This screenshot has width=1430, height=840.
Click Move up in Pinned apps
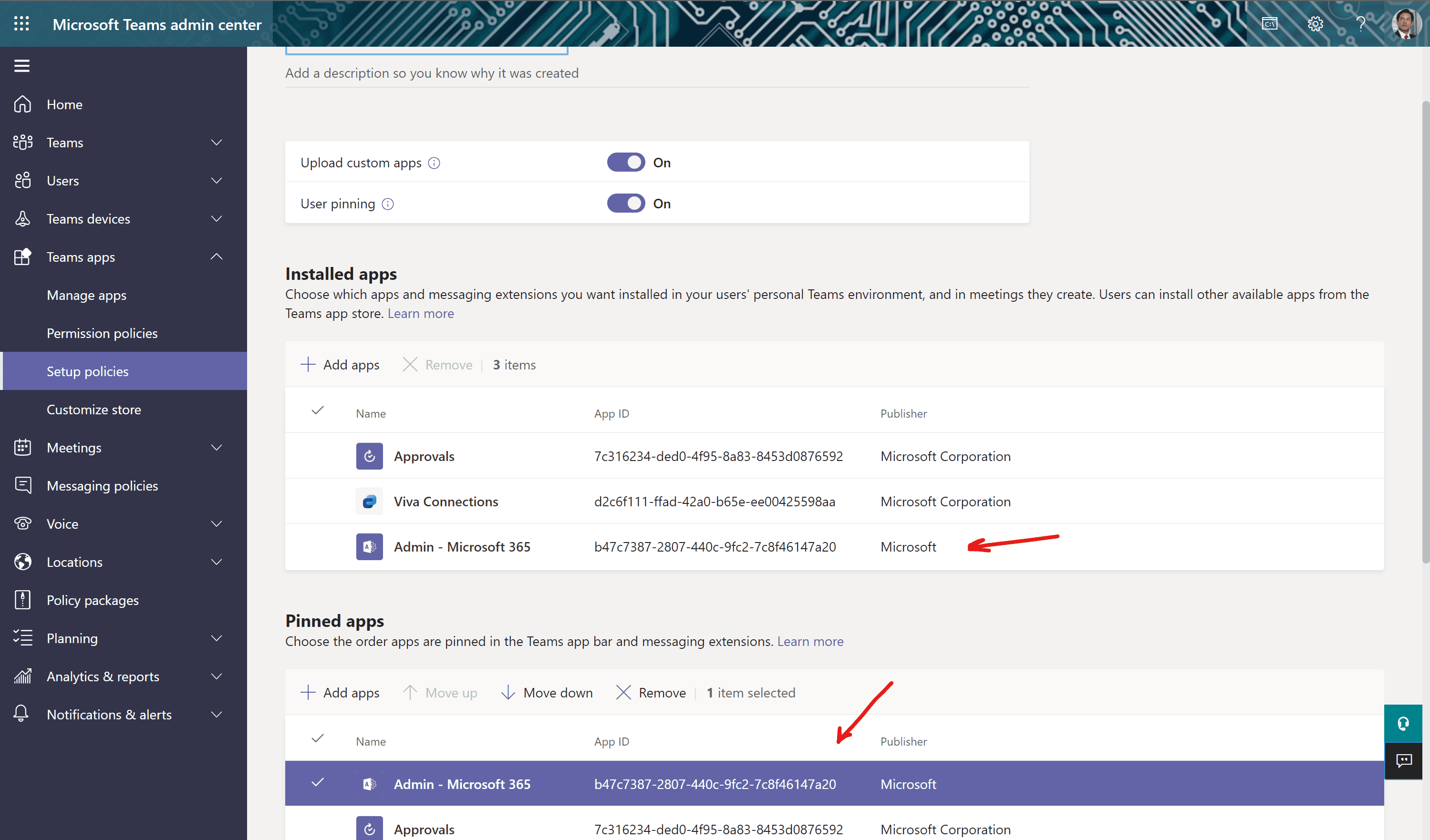tap(440, 692)
